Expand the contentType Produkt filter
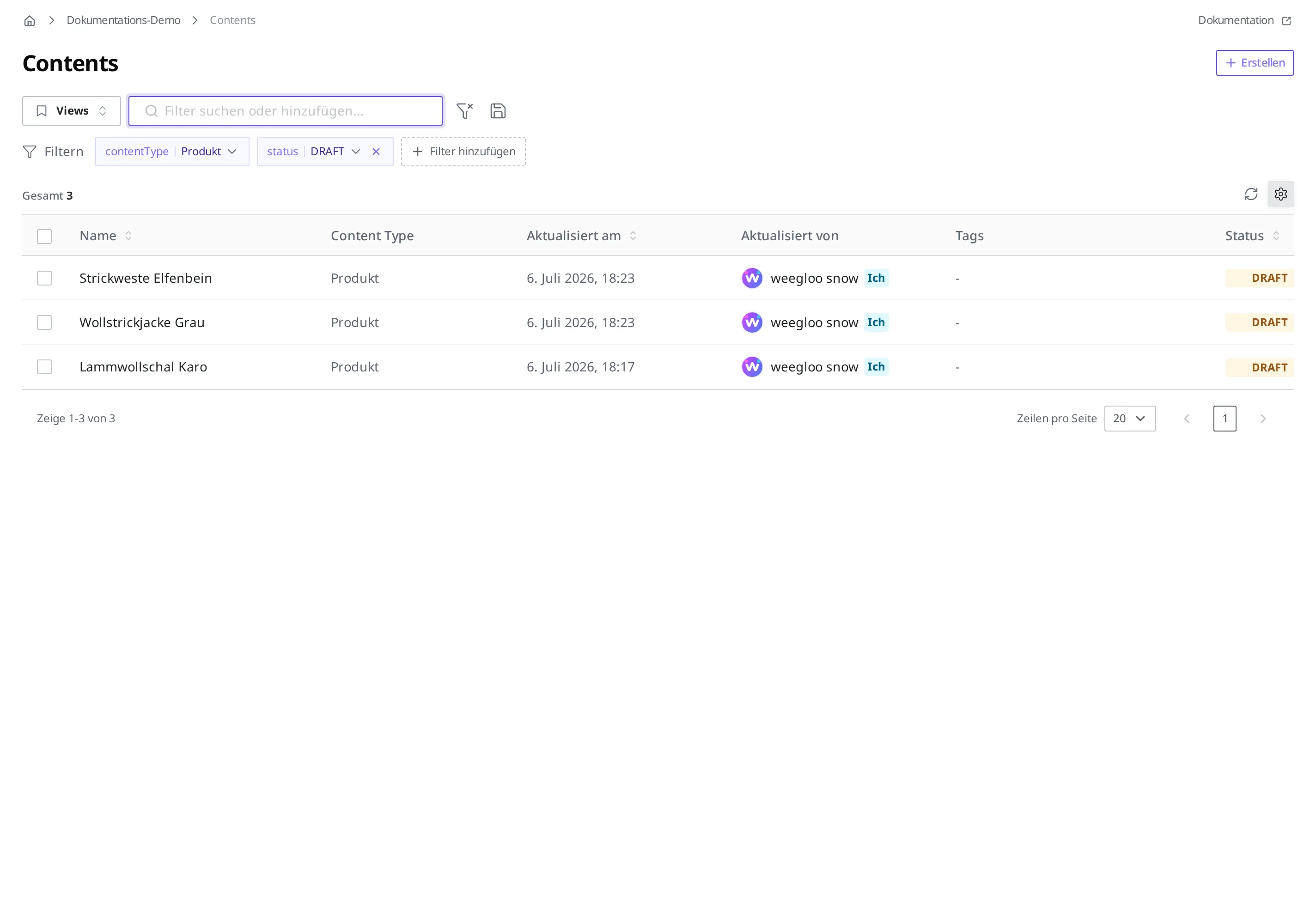 coord(172,152)
